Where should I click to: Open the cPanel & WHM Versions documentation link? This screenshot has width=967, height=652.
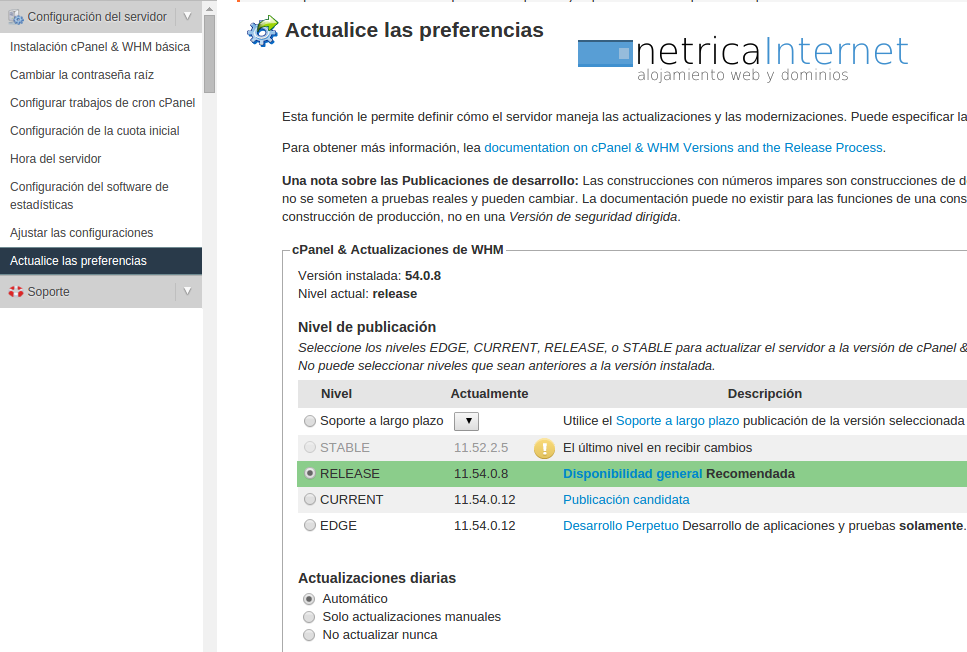683,148
